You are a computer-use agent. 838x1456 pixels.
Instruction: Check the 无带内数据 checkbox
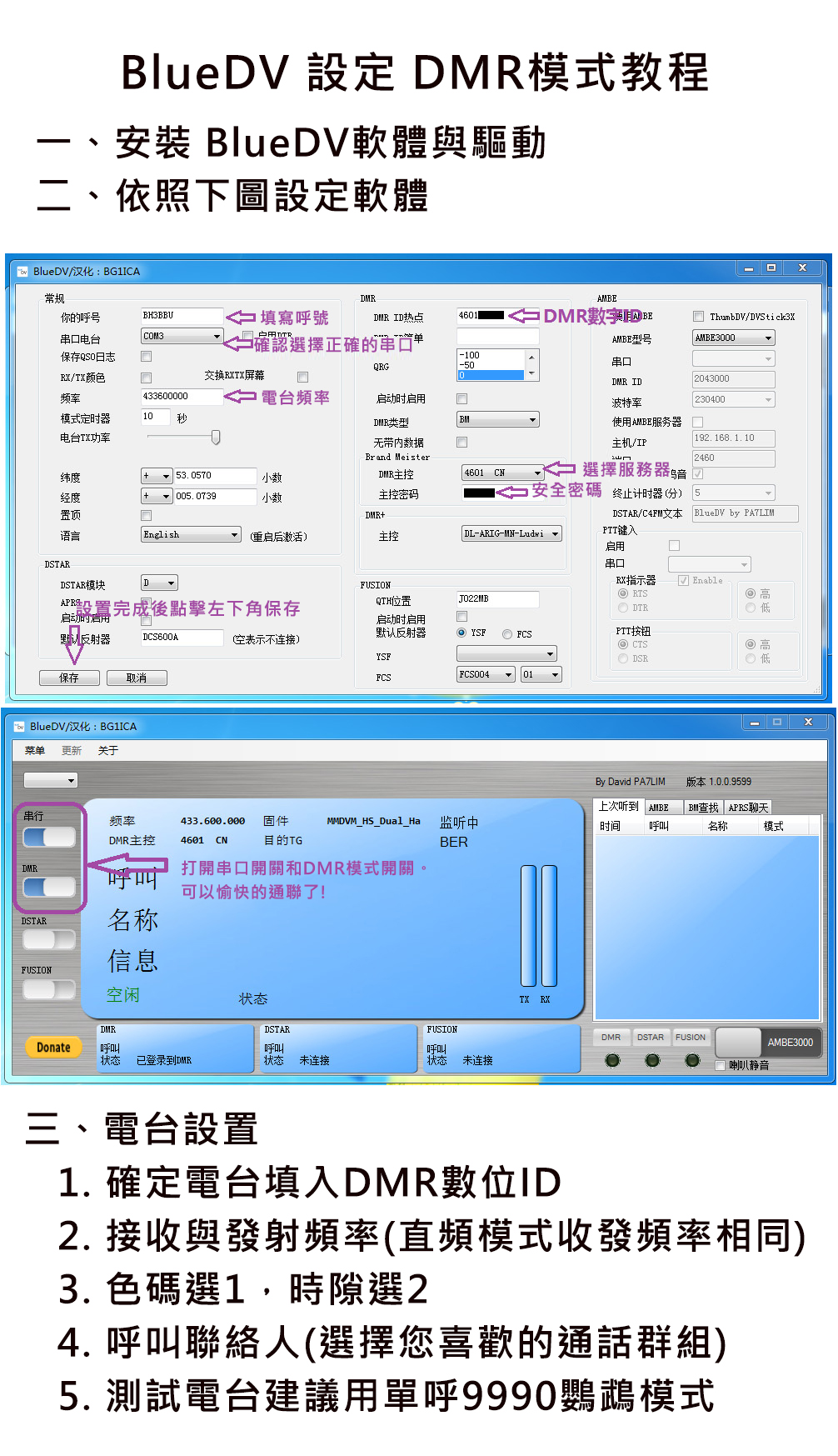pos(462,443)
